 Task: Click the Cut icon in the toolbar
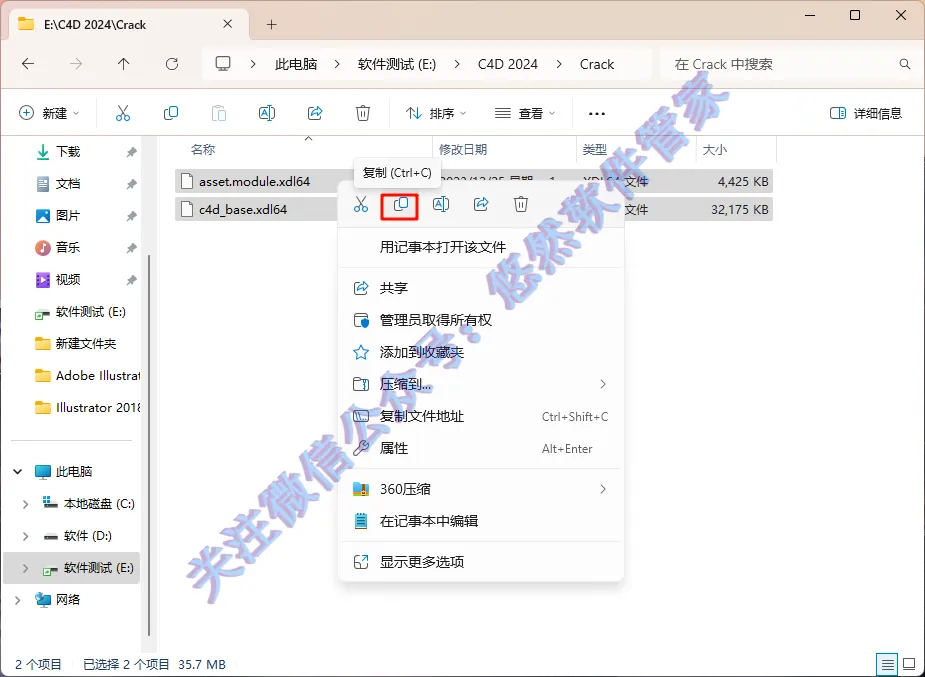click(x=123, y=113)
